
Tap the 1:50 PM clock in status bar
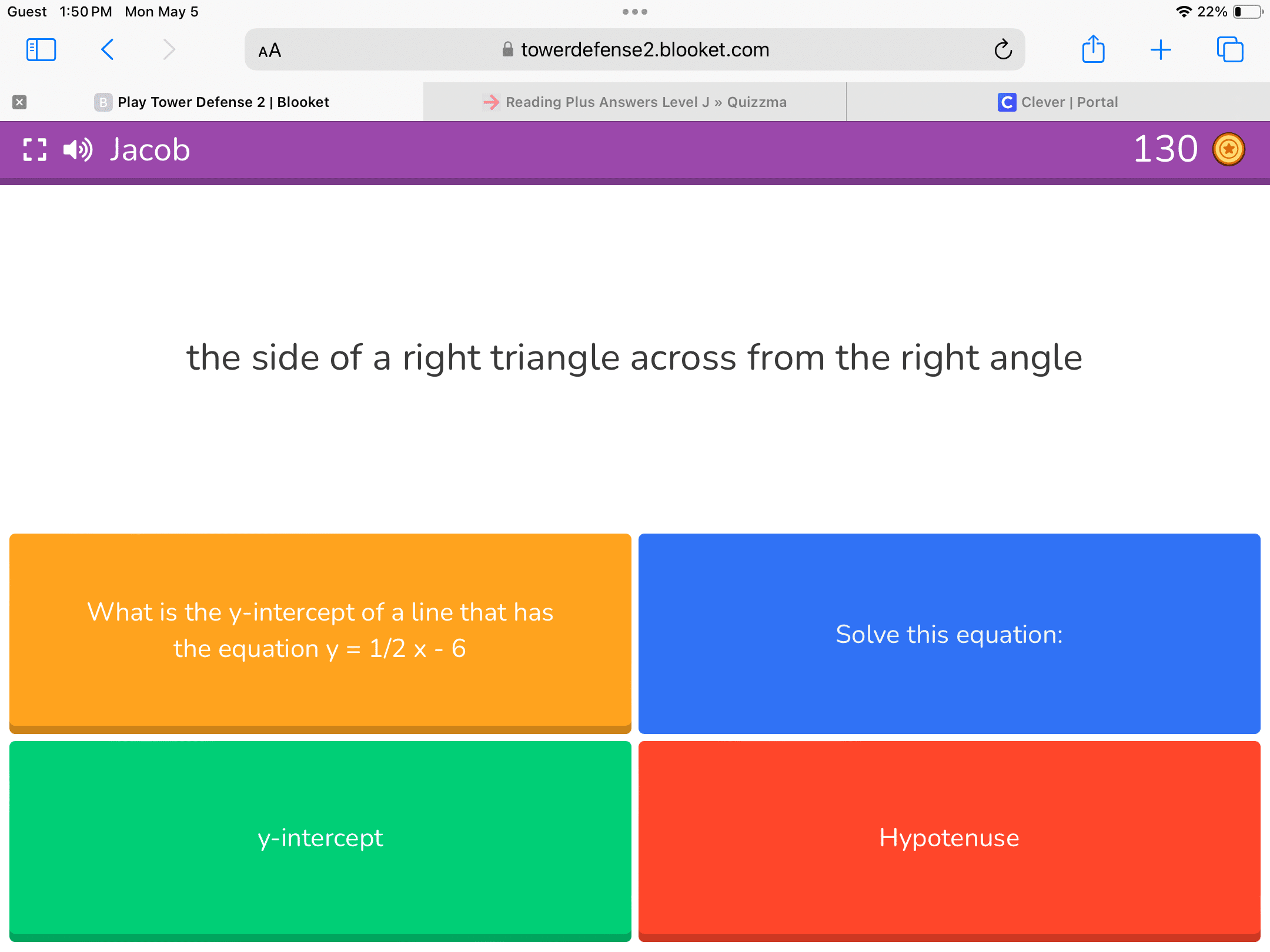point(86,12)
